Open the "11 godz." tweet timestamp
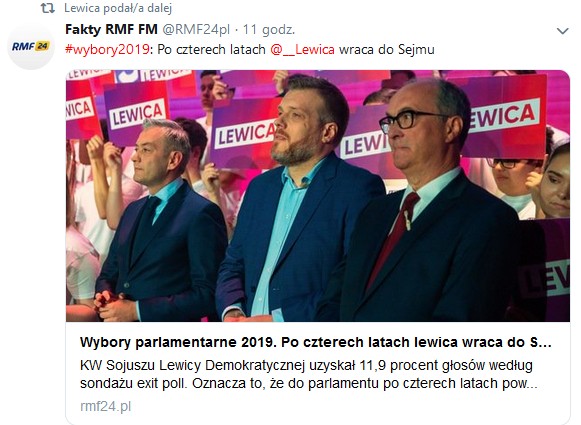The image size is (581, 425). tap(269, 30)
